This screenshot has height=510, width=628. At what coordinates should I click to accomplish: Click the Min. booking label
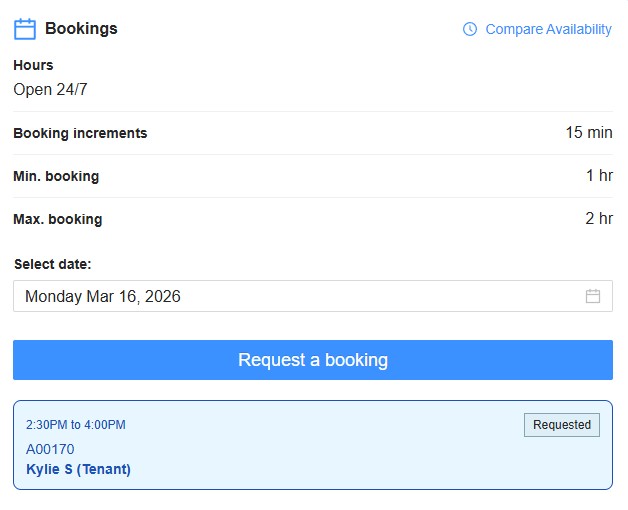coord(56,176)
